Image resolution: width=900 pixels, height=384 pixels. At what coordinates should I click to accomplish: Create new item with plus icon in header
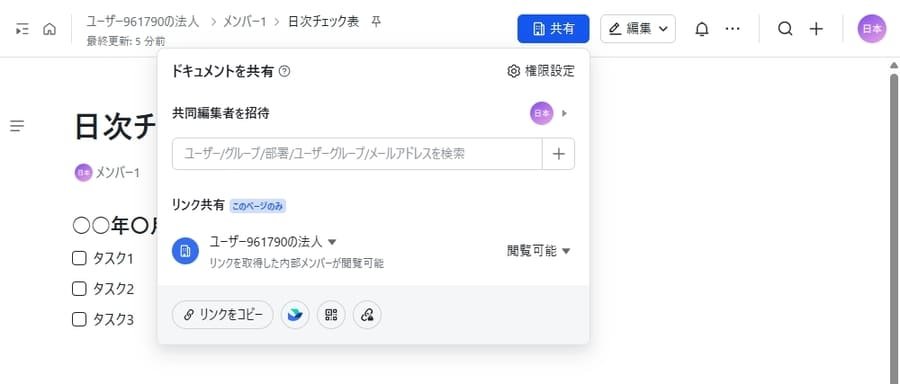[x=816, y=29]
